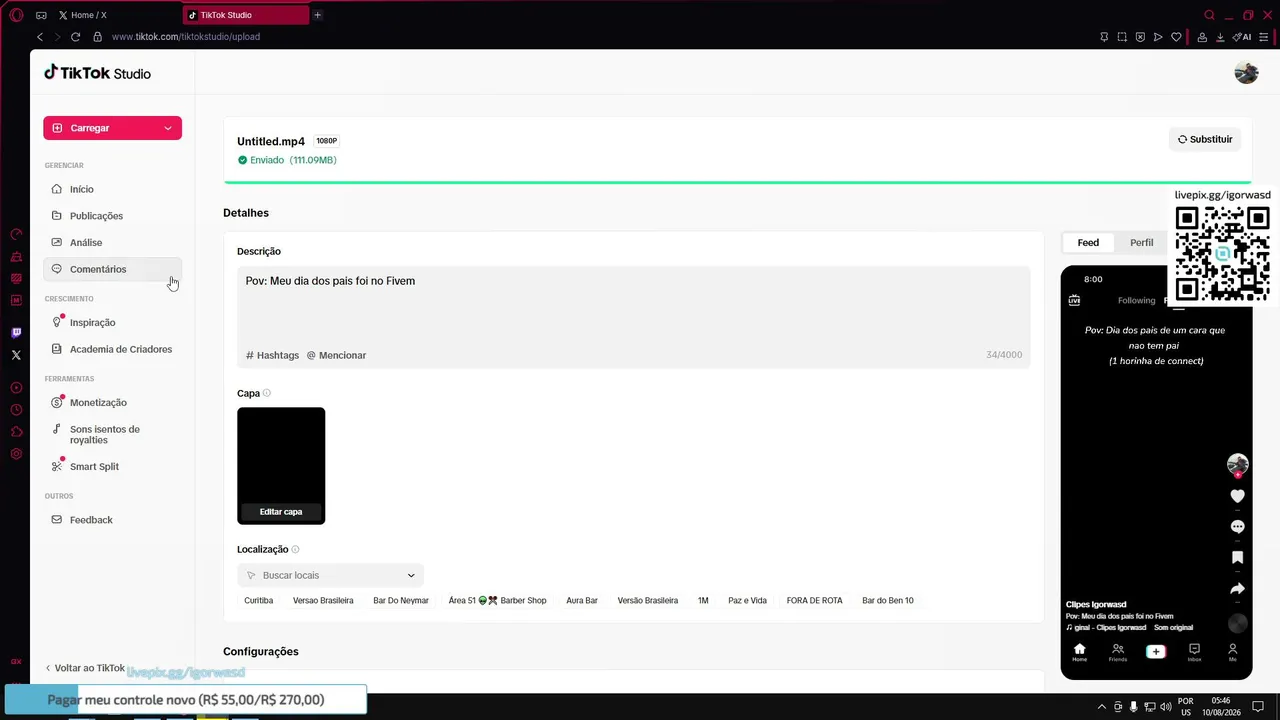Open the browser downloads icon
The height and width of the screenshot is (720, 1280).
point(1220,37)
